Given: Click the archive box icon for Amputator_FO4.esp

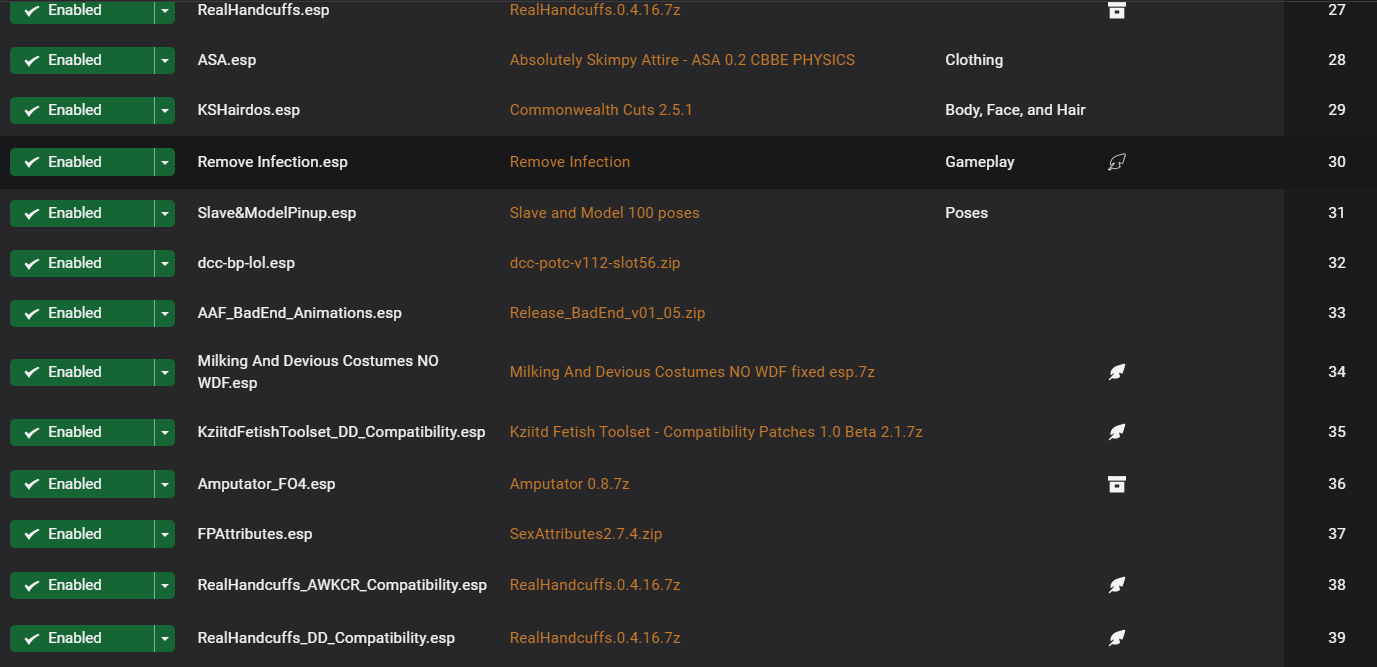Looking at the screenshot, I should pyautogui.click(x=1117, y=484).
